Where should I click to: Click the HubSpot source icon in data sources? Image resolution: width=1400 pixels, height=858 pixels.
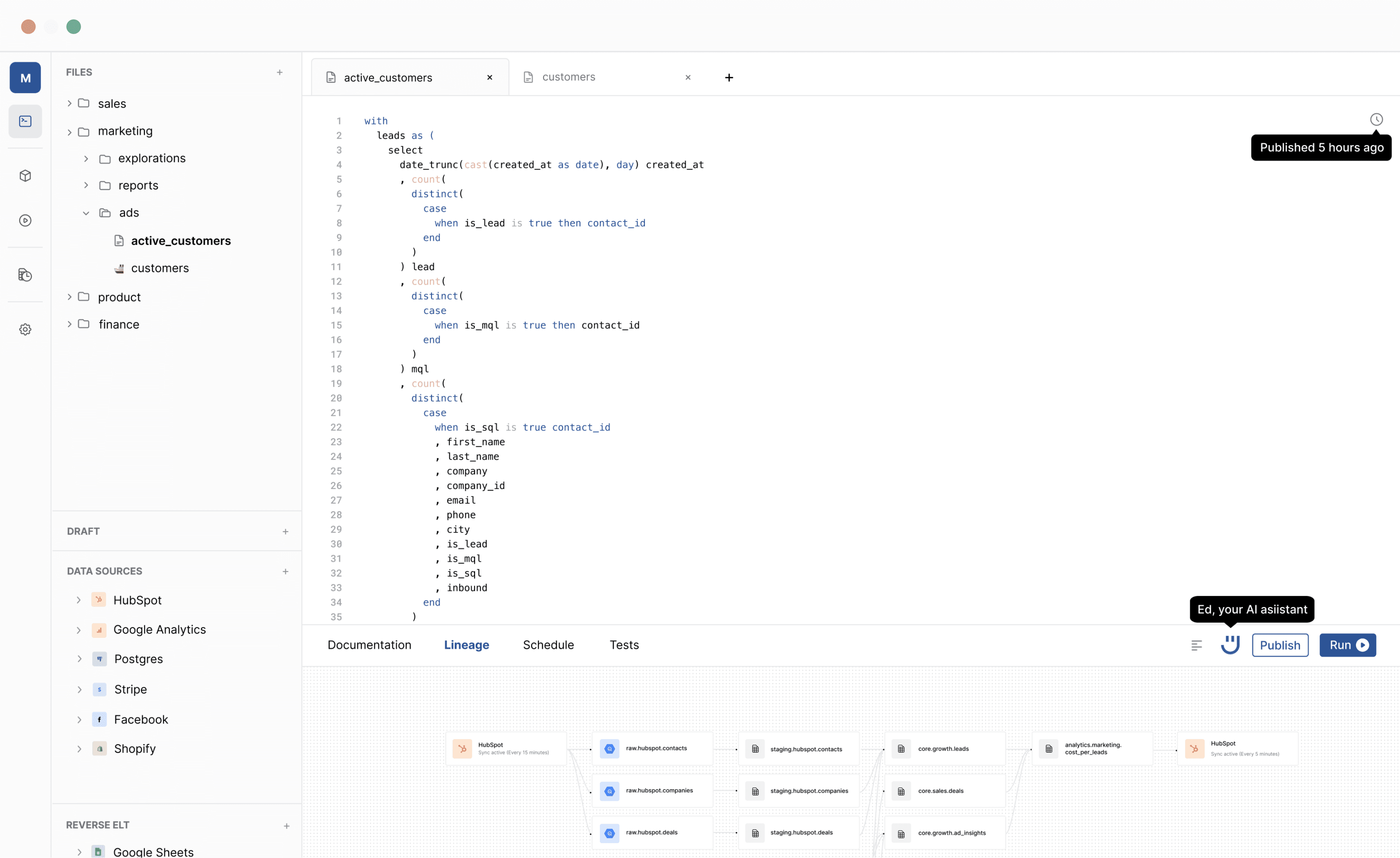99,599
